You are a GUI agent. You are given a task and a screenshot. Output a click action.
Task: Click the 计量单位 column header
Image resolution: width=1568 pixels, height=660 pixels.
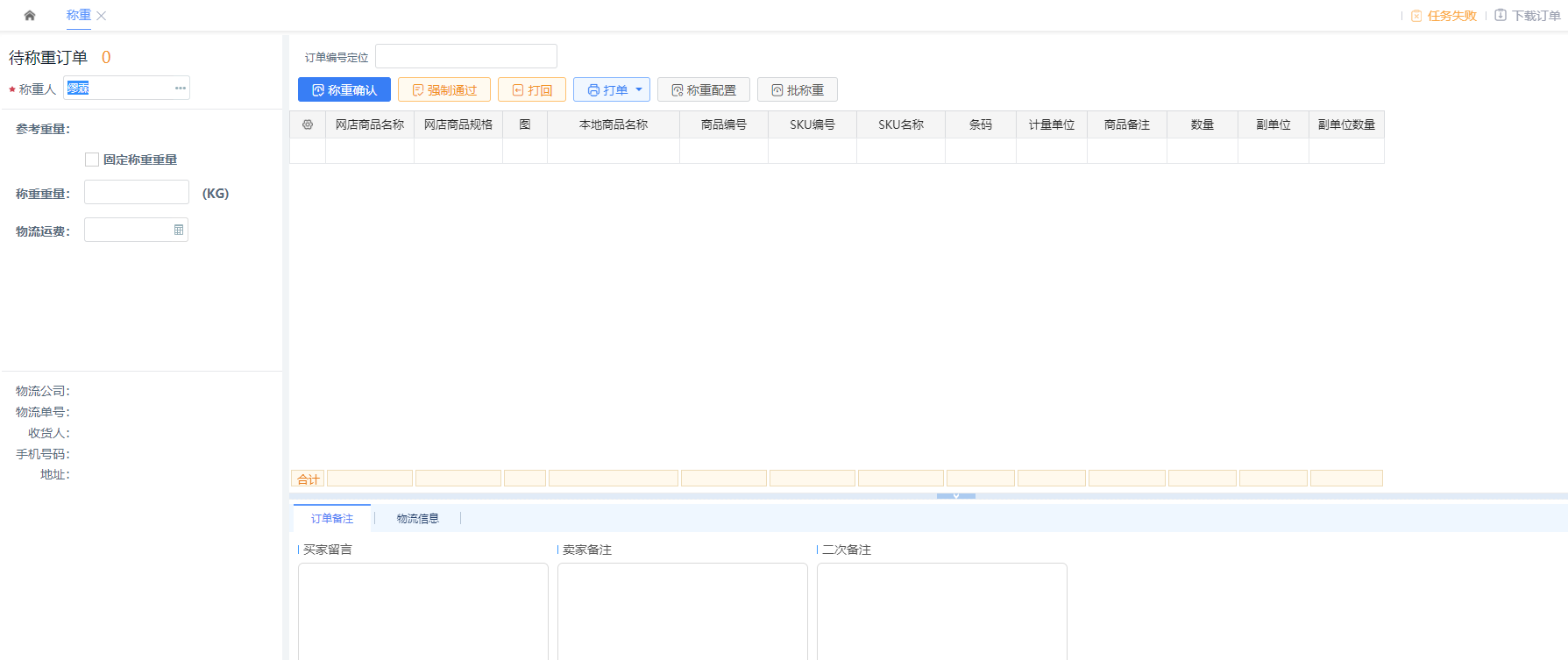pos(1052,124)
